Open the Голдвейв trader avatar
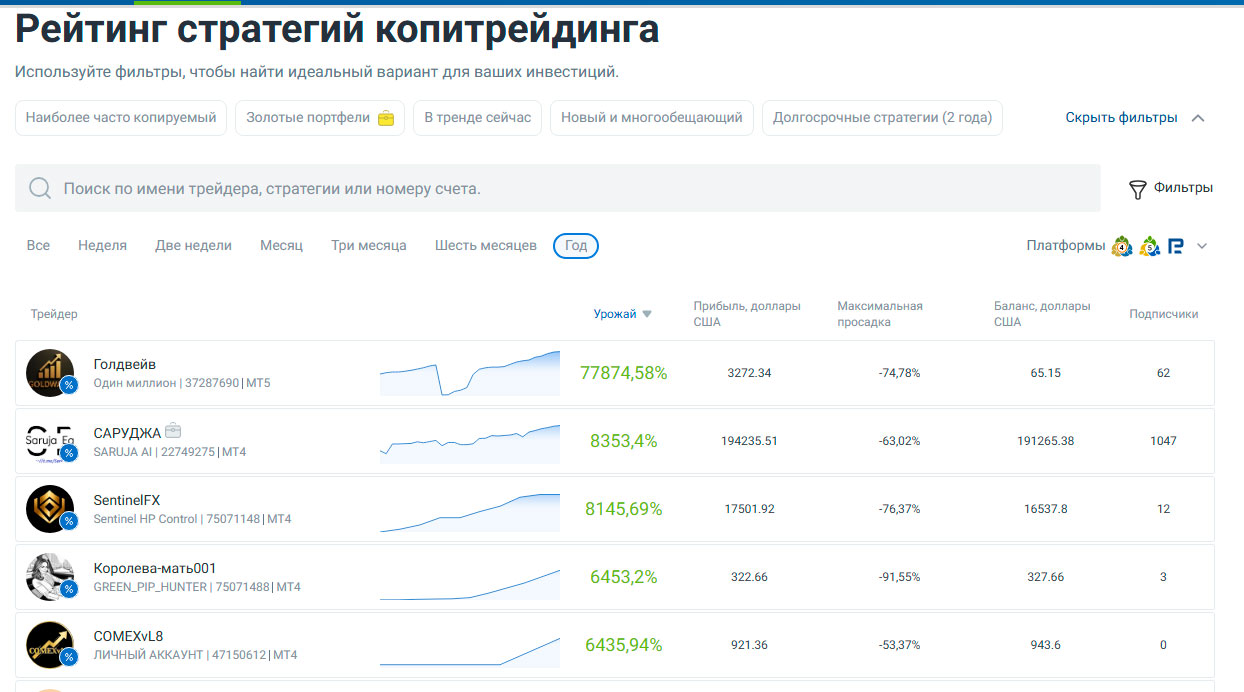This screenshot has width=1244, height=692. 50,373
